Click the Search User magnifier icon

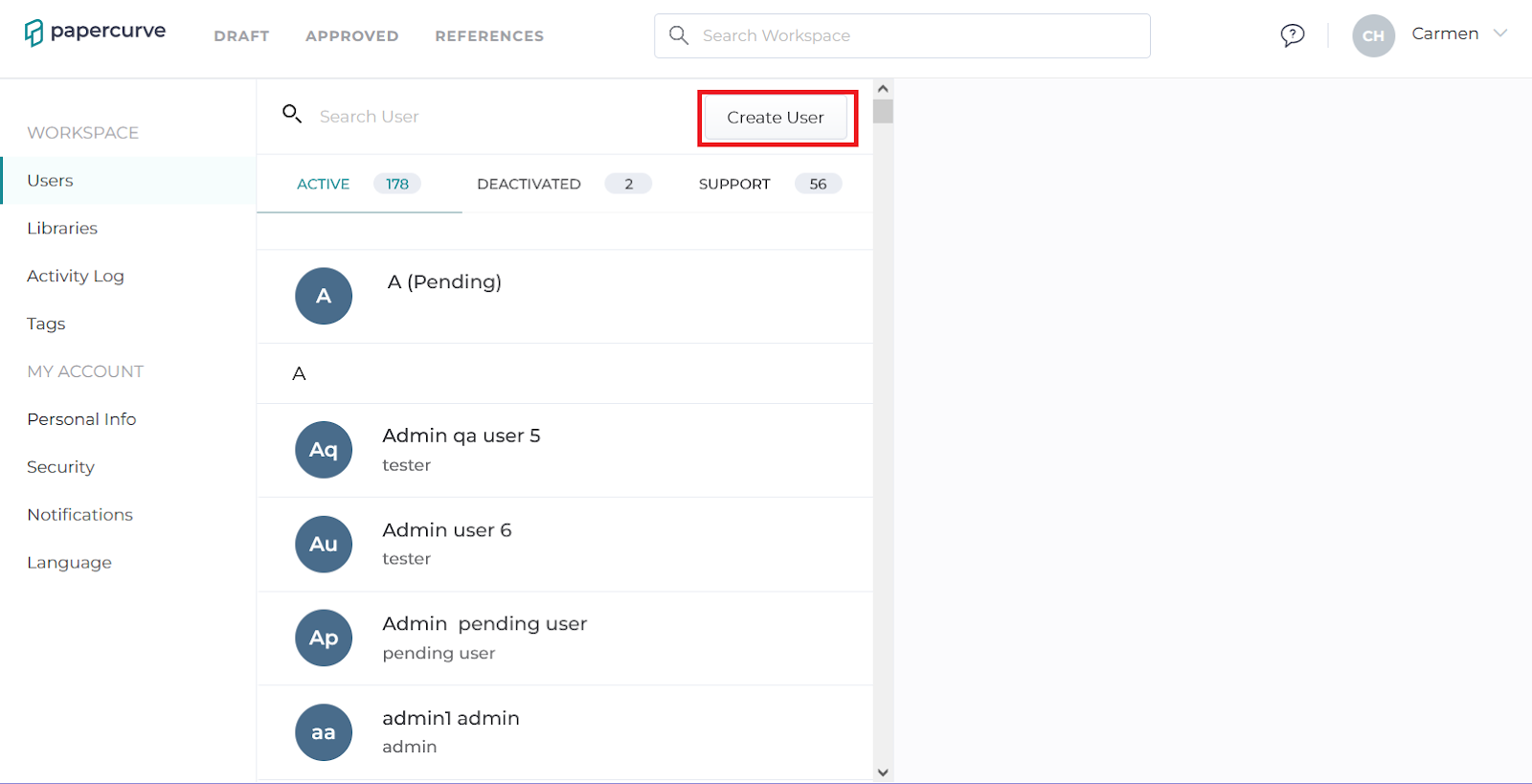click(x=292, y=114)
